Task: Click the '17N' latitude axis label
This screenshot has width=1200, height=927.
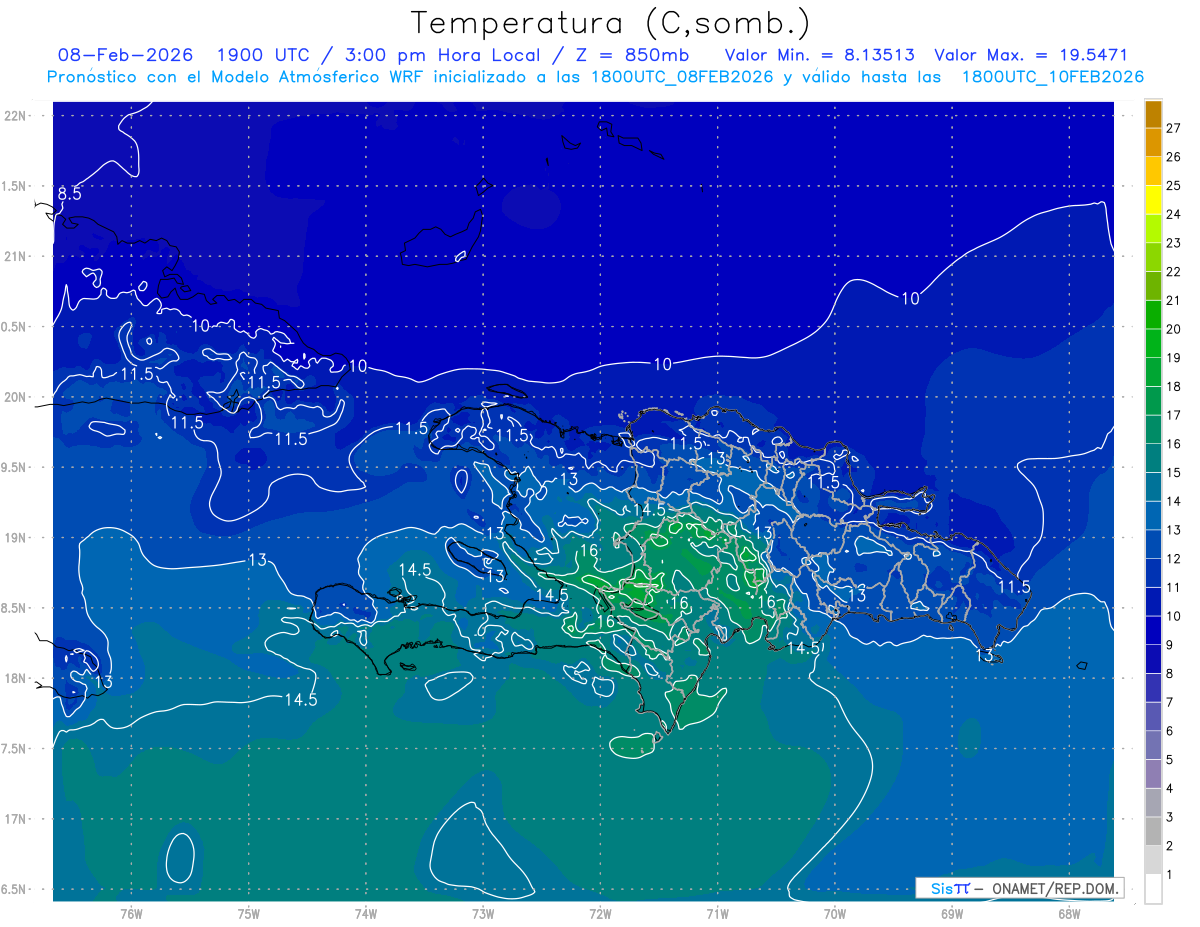Action: point(16,819)
